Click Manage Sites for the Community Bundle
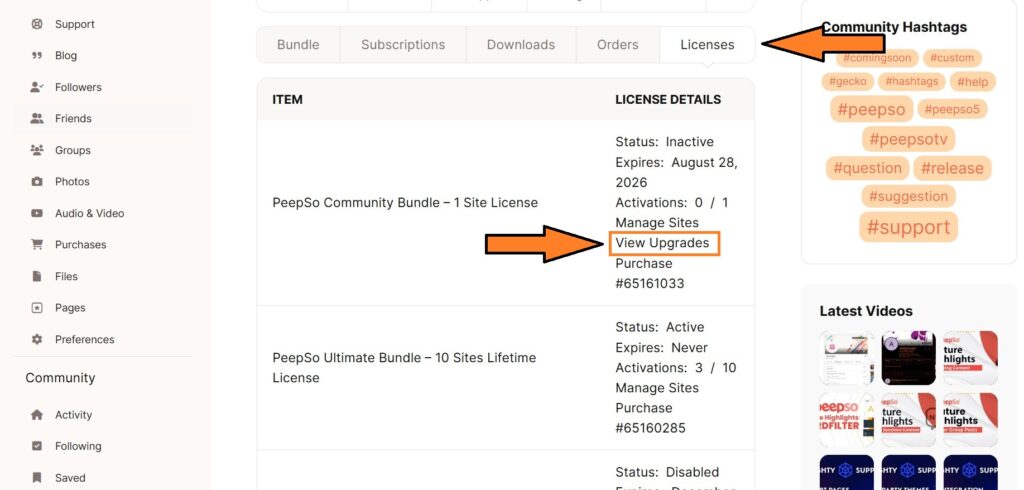Image resolution: width=1024 pixels, height=490 pixels. pos(657,223)
